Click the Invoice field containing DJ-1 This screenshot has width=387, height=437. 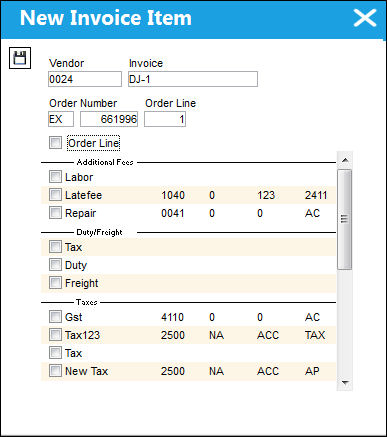click(x=193, y=79)
